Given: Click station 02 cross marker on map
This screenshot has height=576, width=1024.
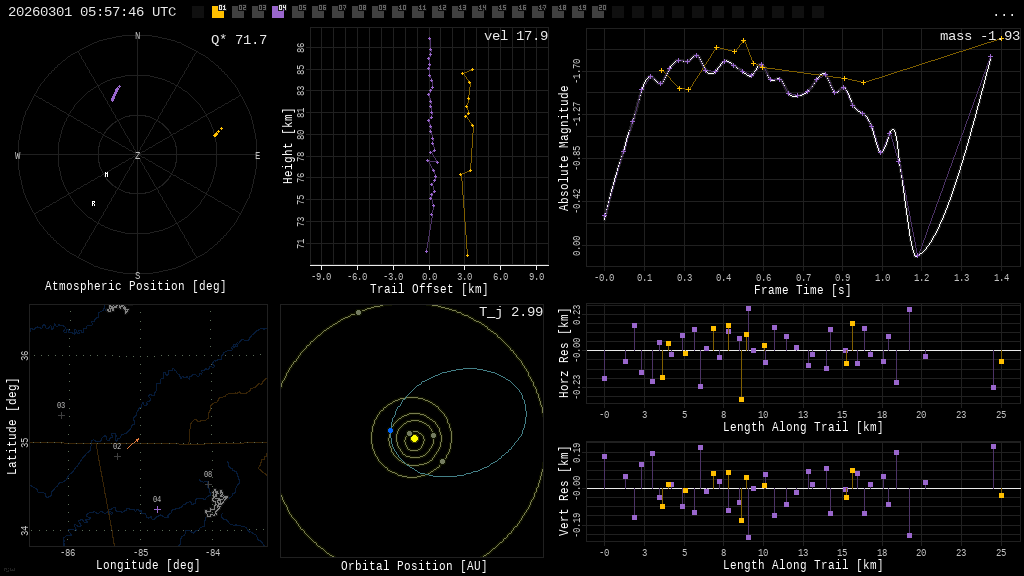Looking at the screenshot, I should [117, 456].
